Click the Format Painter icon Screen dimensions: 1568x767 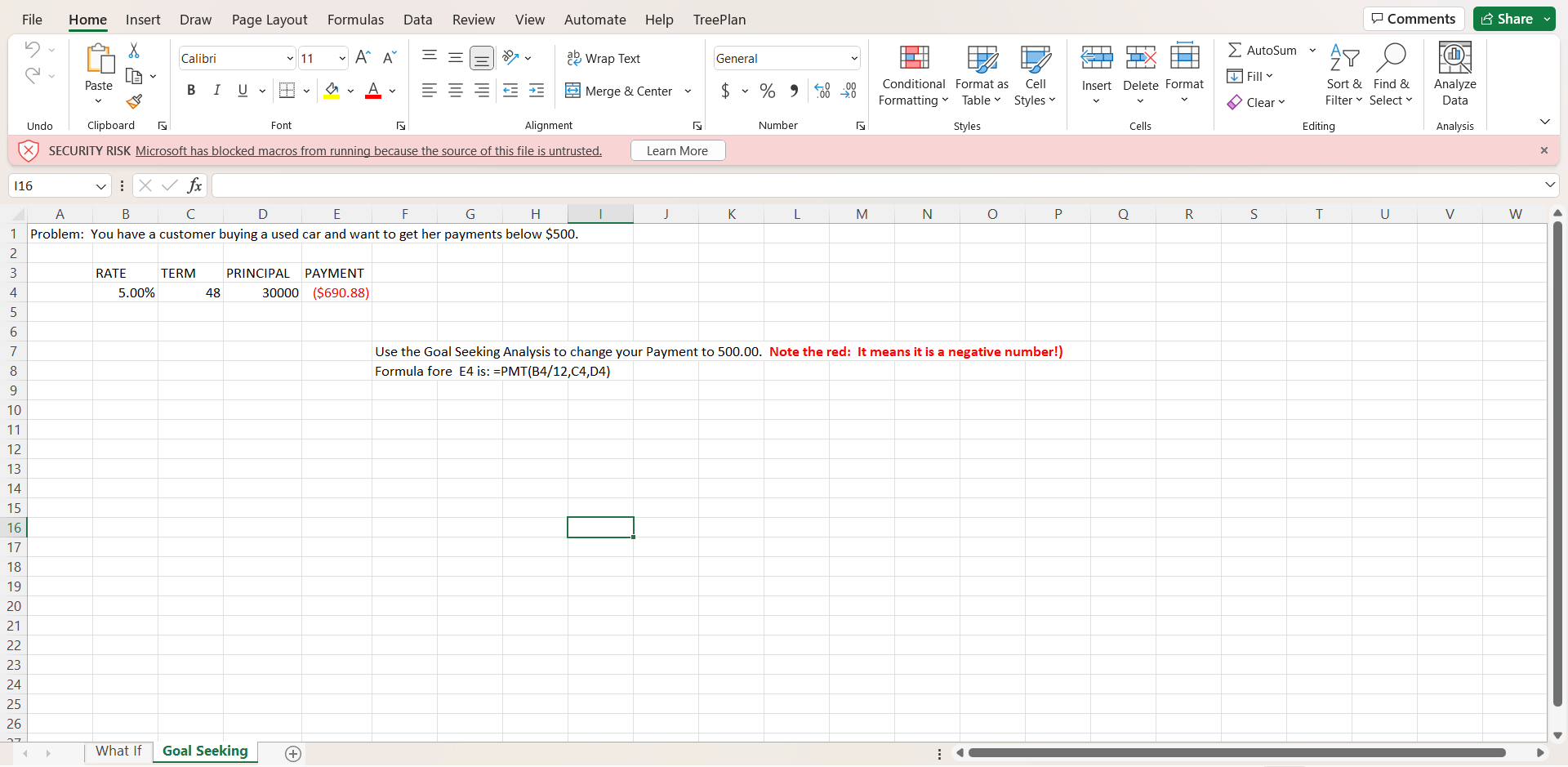134,101
